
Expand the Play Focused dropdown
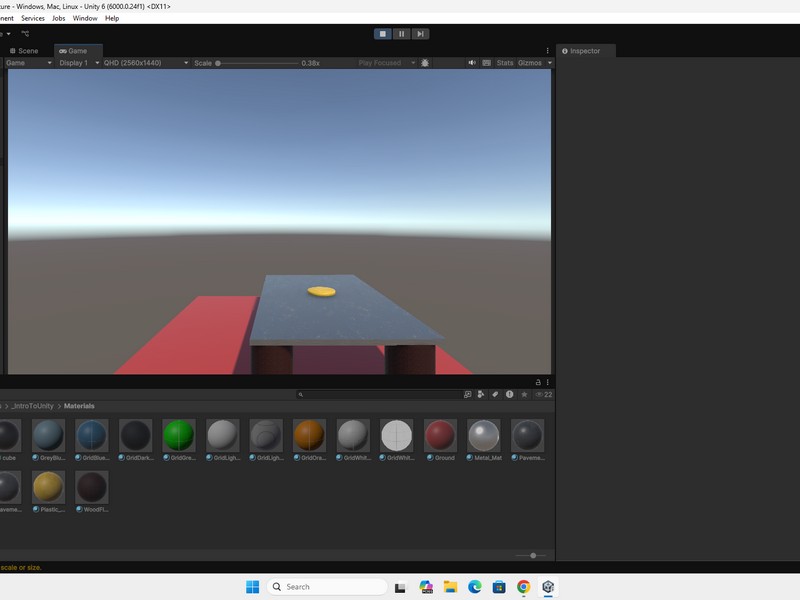[384, 63]
